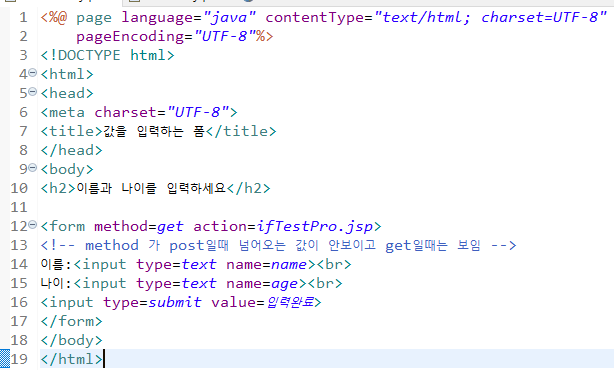Click the </head> closing tag on line 8
614x370 pixels.
(71, 150)
